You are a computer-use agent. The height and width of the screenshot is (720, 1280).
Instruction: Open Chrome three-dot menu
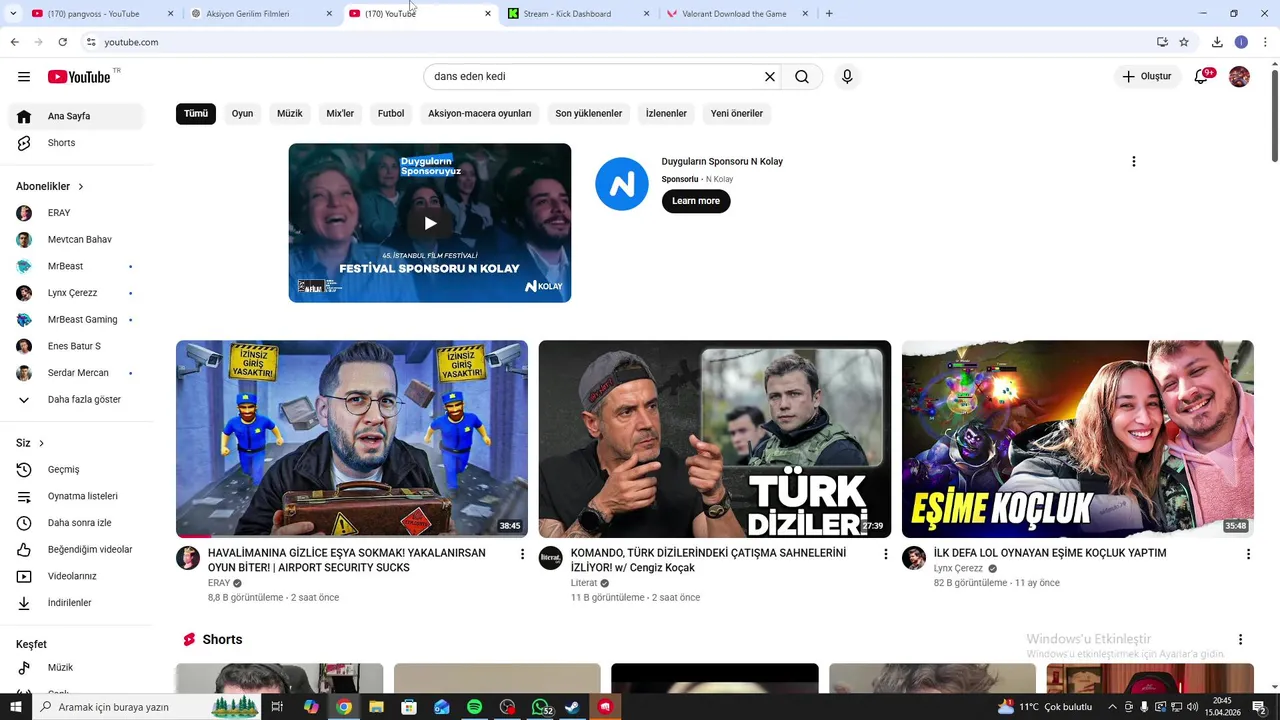(x=1265, y=42)
